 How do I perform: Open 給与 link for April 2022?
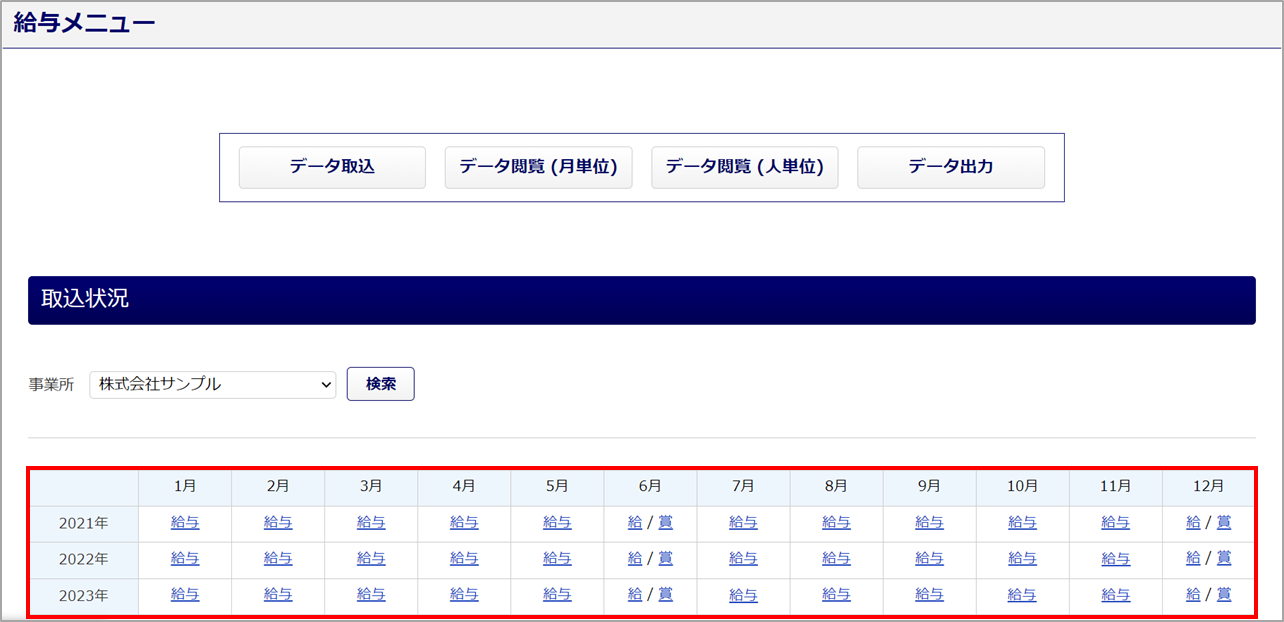pos(464,558)
